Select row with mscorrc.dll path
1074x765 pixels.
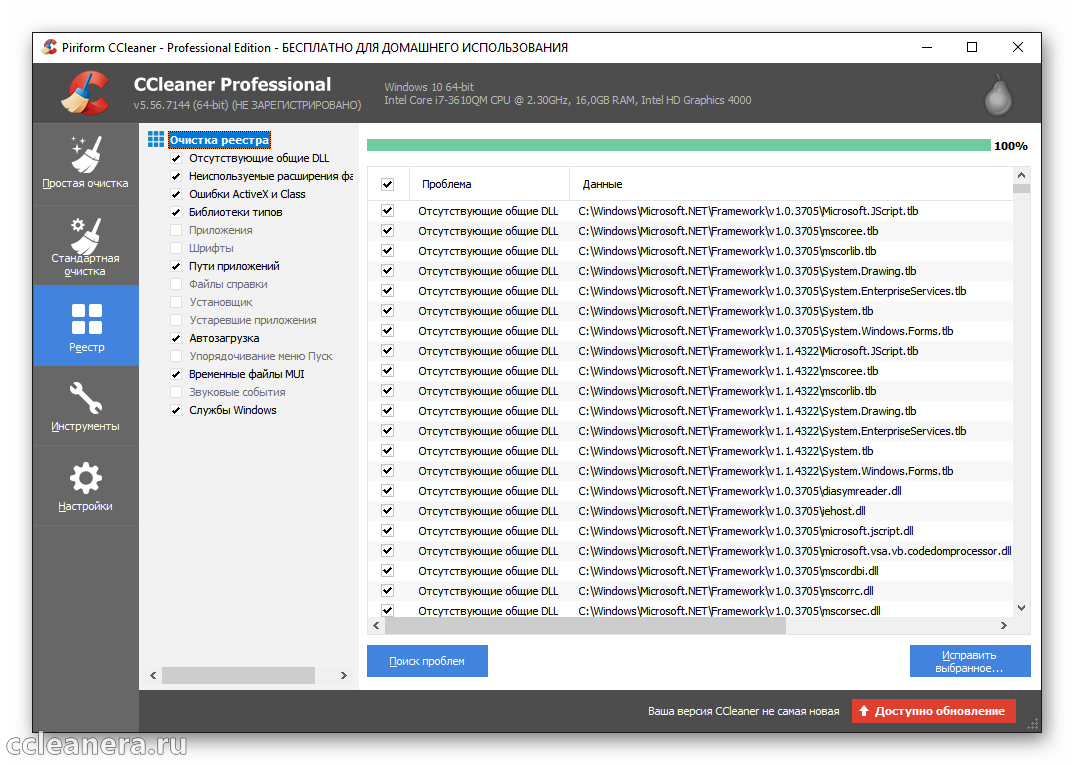click(690, 591)
